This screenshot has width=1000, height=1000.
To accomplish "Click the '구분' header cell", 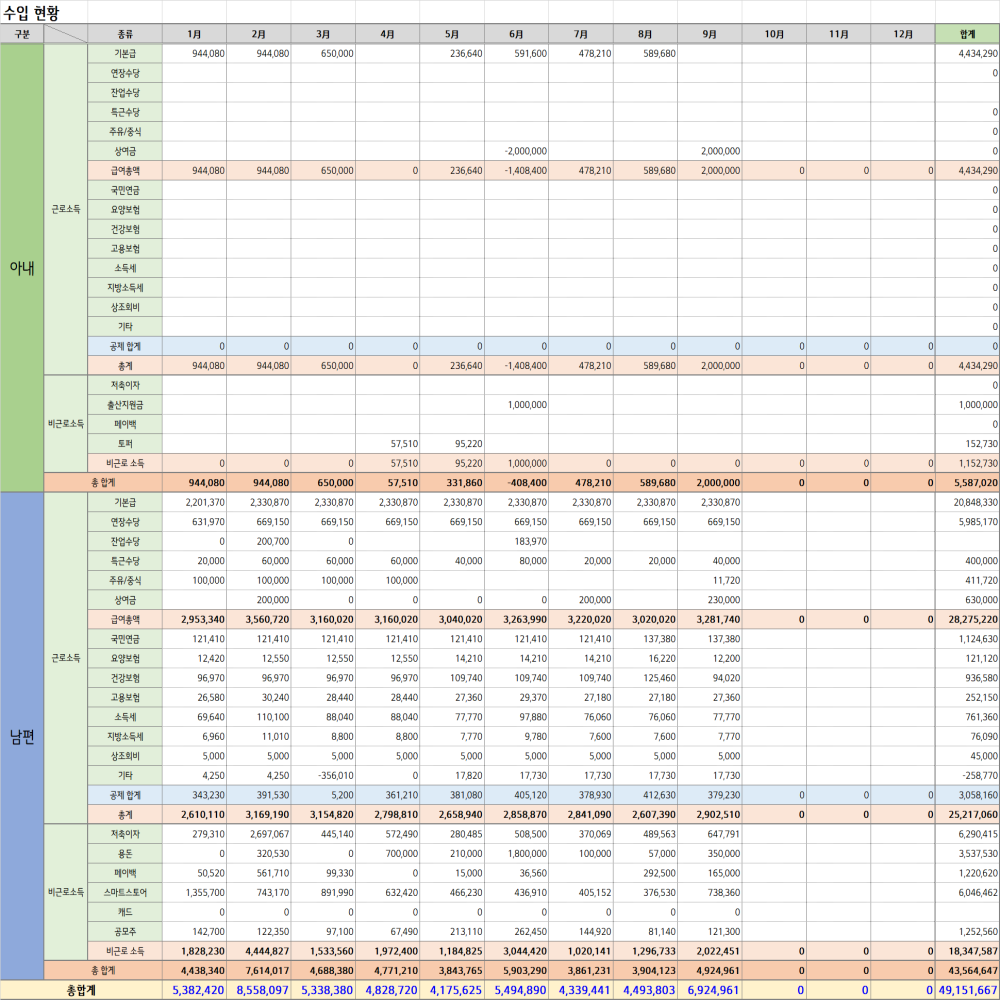I will coord(22,34).
